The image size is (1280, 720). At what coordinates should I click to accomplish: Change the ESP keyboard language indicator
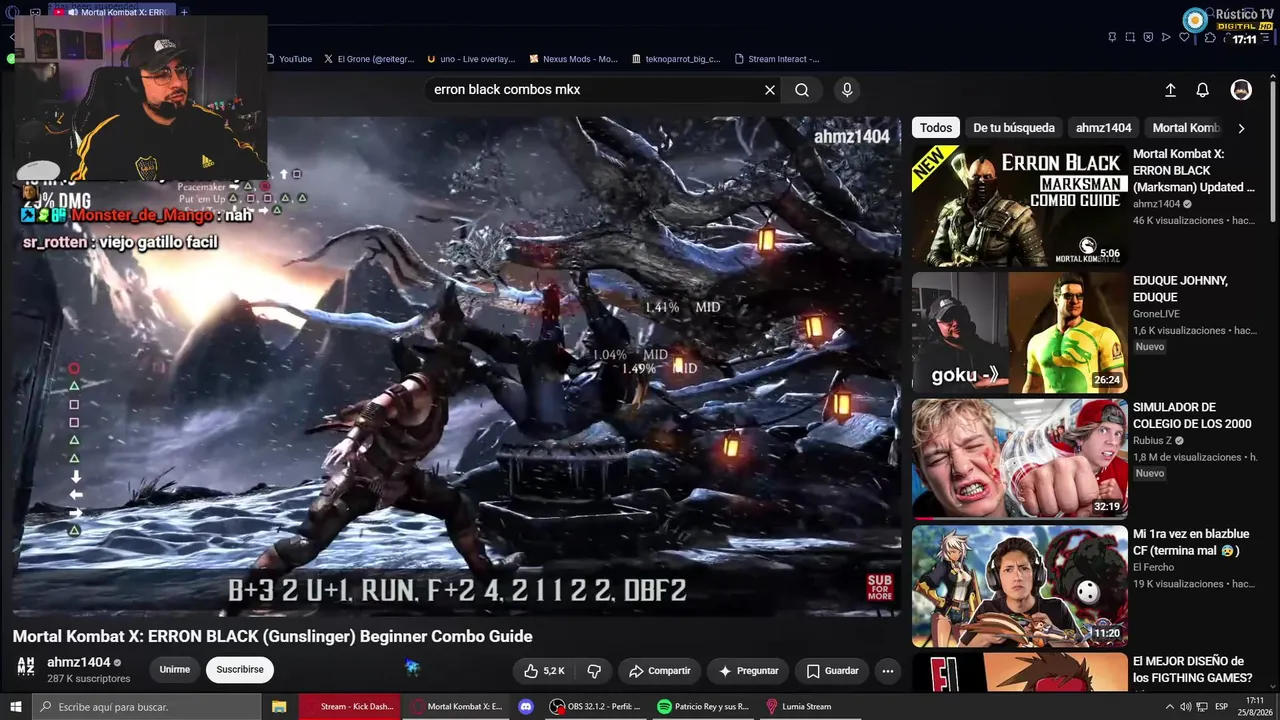[x=1220, y=707]
